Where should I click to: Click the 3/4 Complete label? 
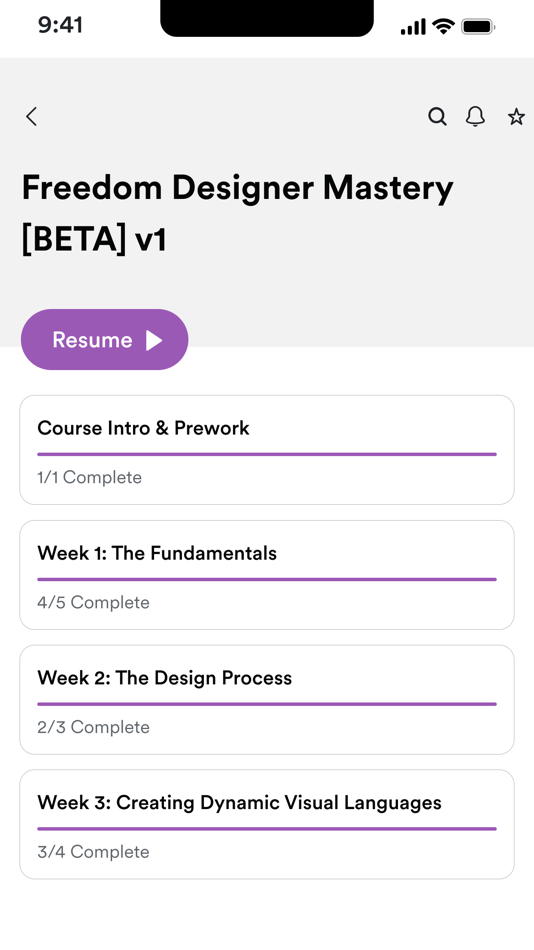tap(93, 852)
